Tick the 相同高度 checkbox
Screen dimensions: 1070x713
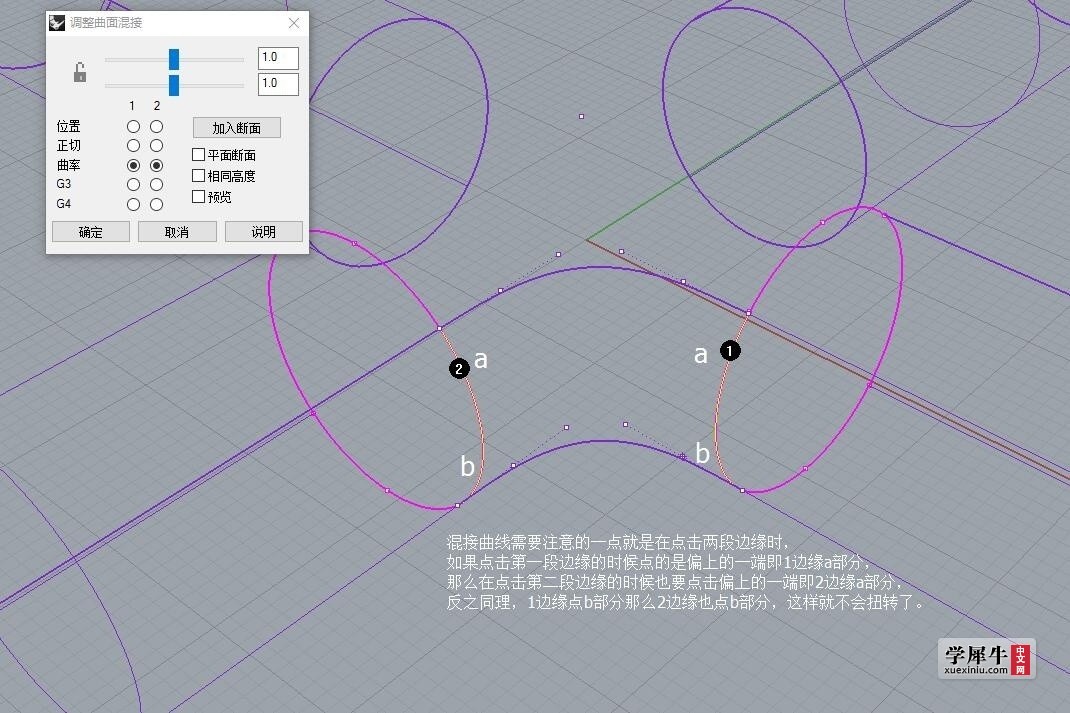pyautogui.click(x=199, y=175)
